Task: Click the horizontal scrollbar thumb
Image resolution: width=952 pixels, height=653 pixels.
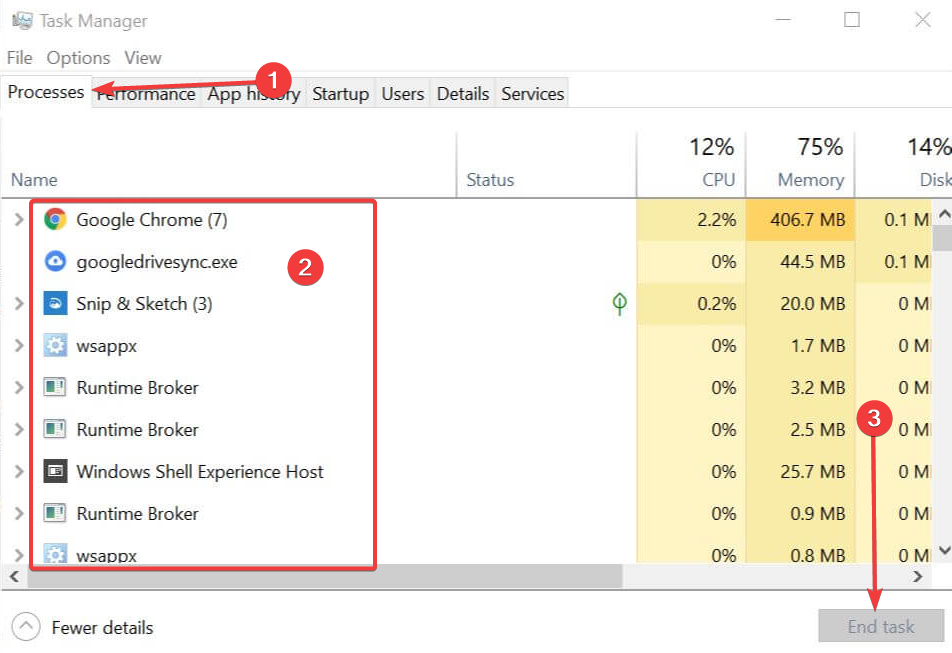Action: click(x=325, y=576)
